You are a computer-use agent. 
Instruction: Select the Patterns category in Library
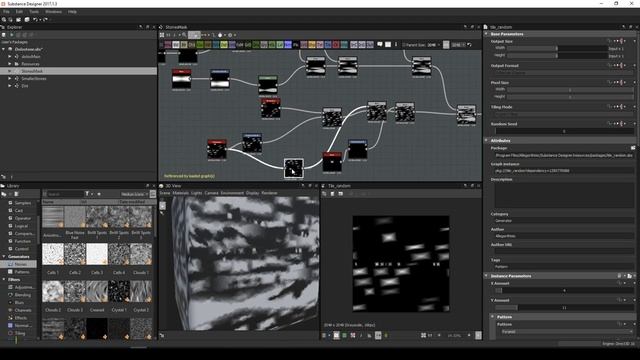tap(22, 272)
